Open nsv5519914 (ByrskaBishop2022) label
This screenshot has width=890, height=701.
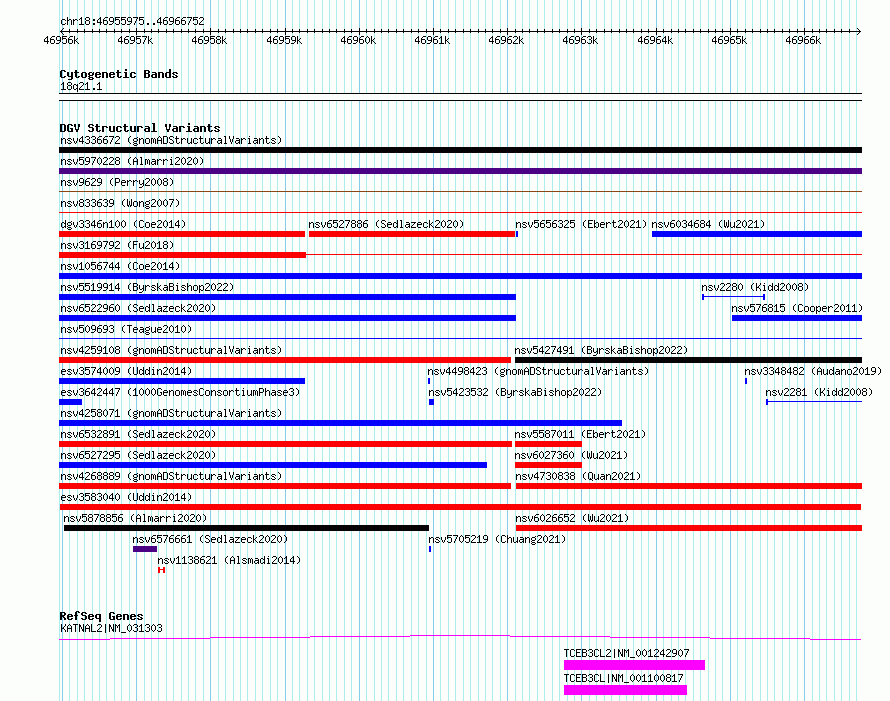(147, 287)
